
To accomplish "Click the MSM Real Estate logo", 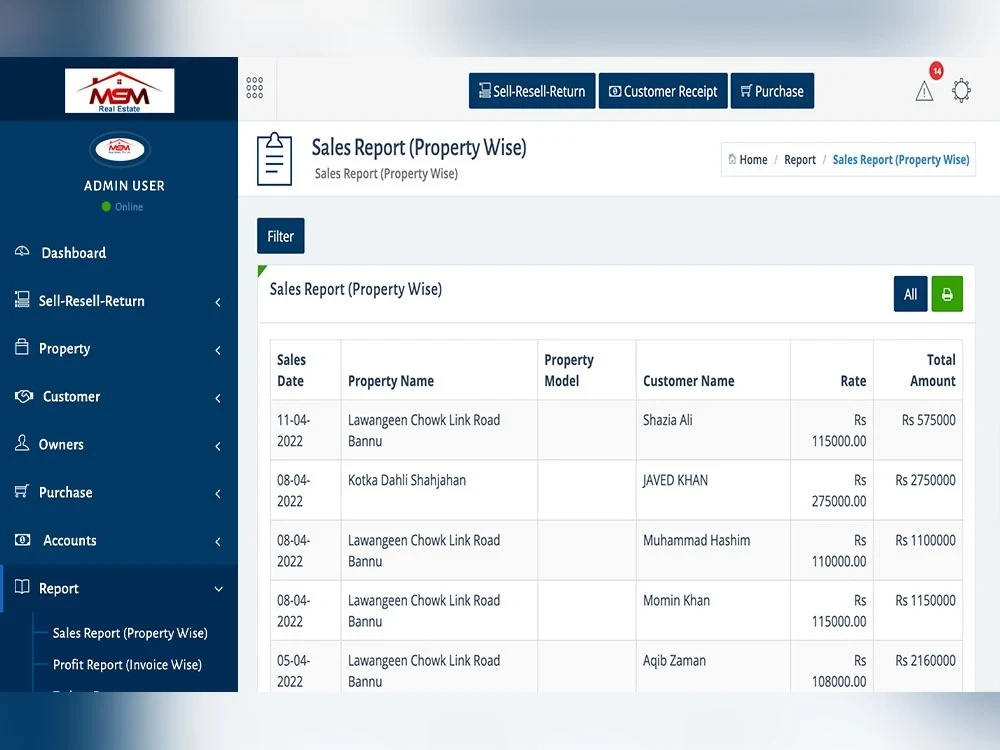I will pyautogui.click(x=119, y=91).
